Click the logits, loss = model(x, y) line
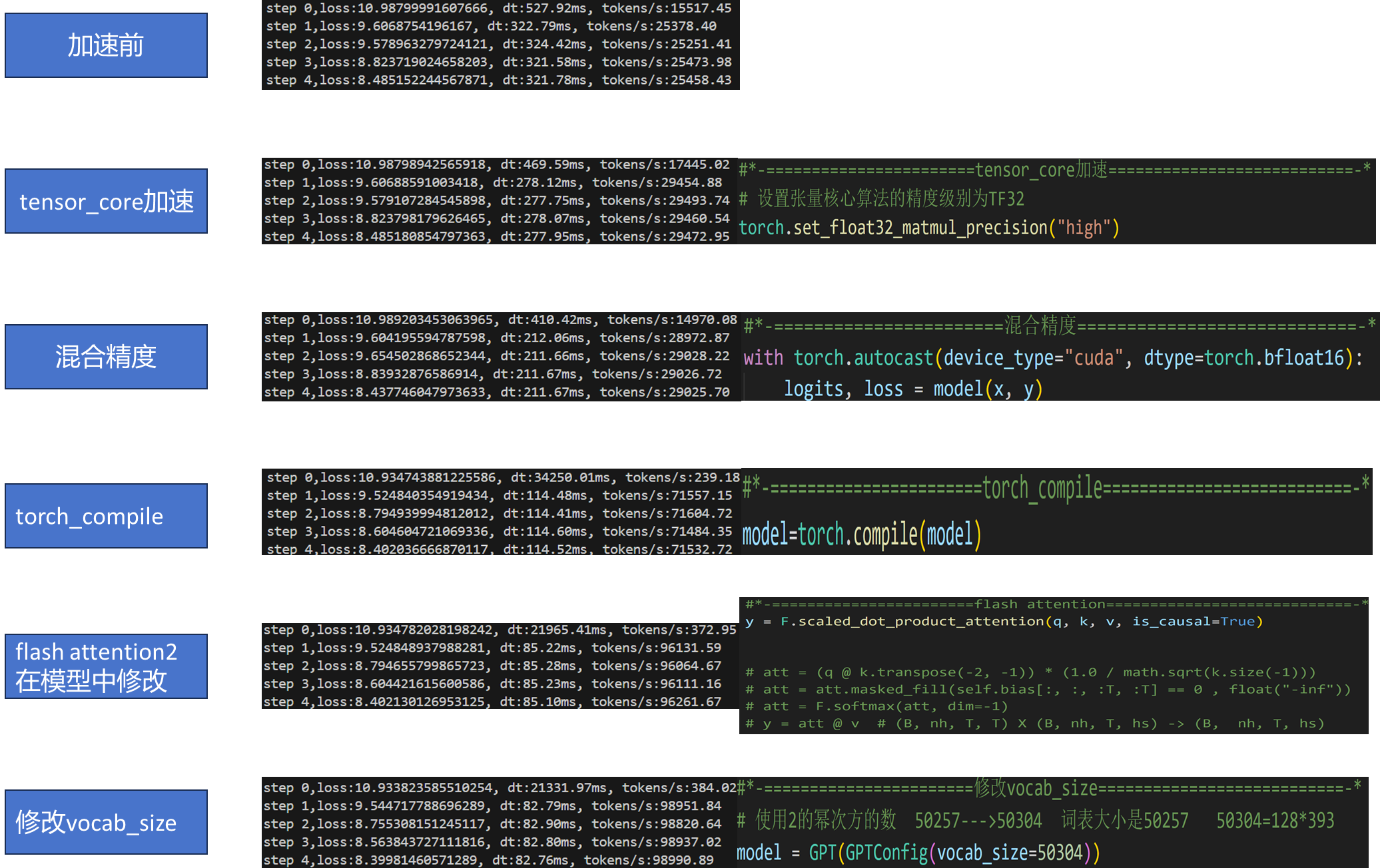The width and height of the screenshot is (1380, 868). click(x=912, y=389)
